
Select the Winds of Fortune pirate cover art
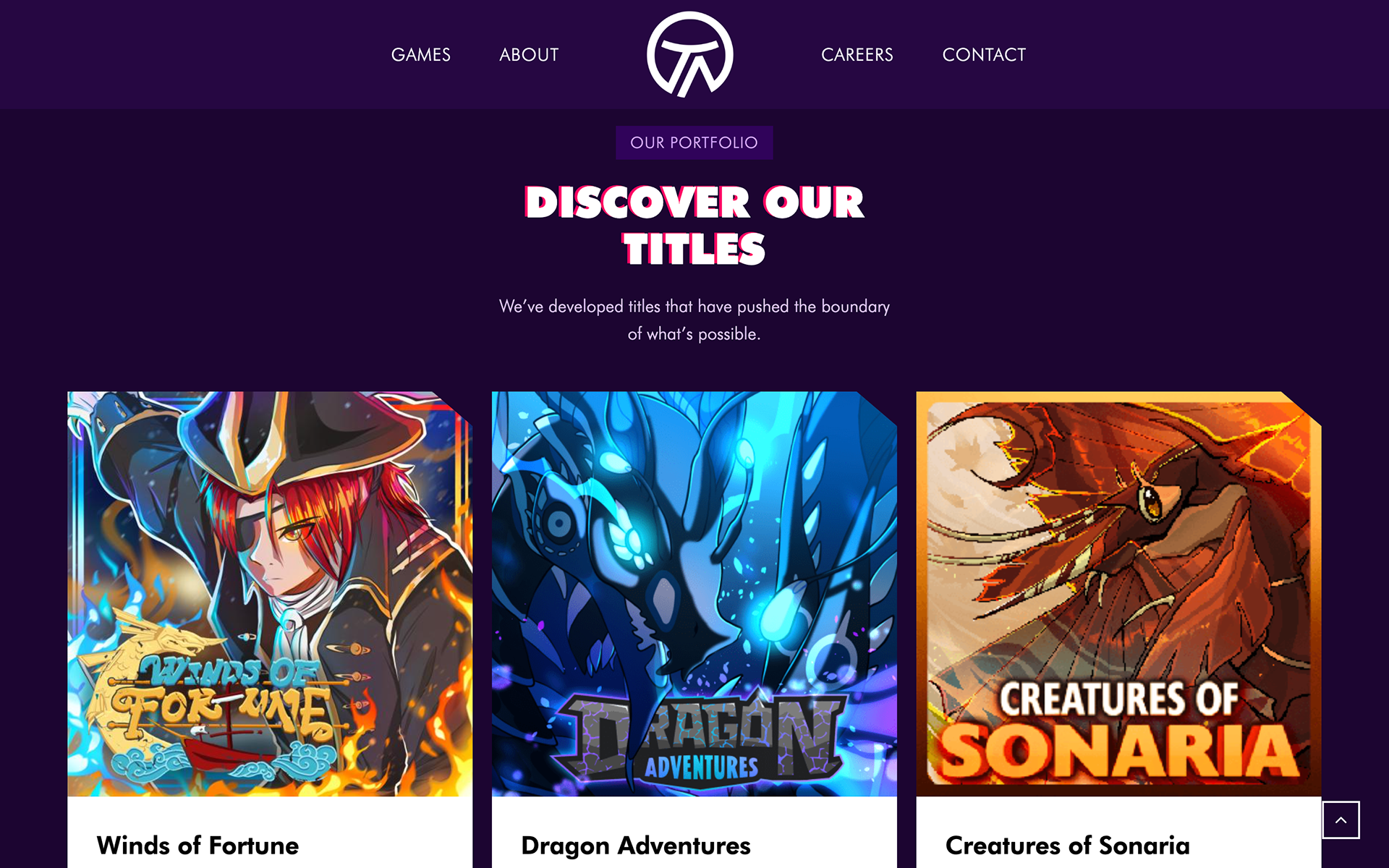click(x=270, y=594)
